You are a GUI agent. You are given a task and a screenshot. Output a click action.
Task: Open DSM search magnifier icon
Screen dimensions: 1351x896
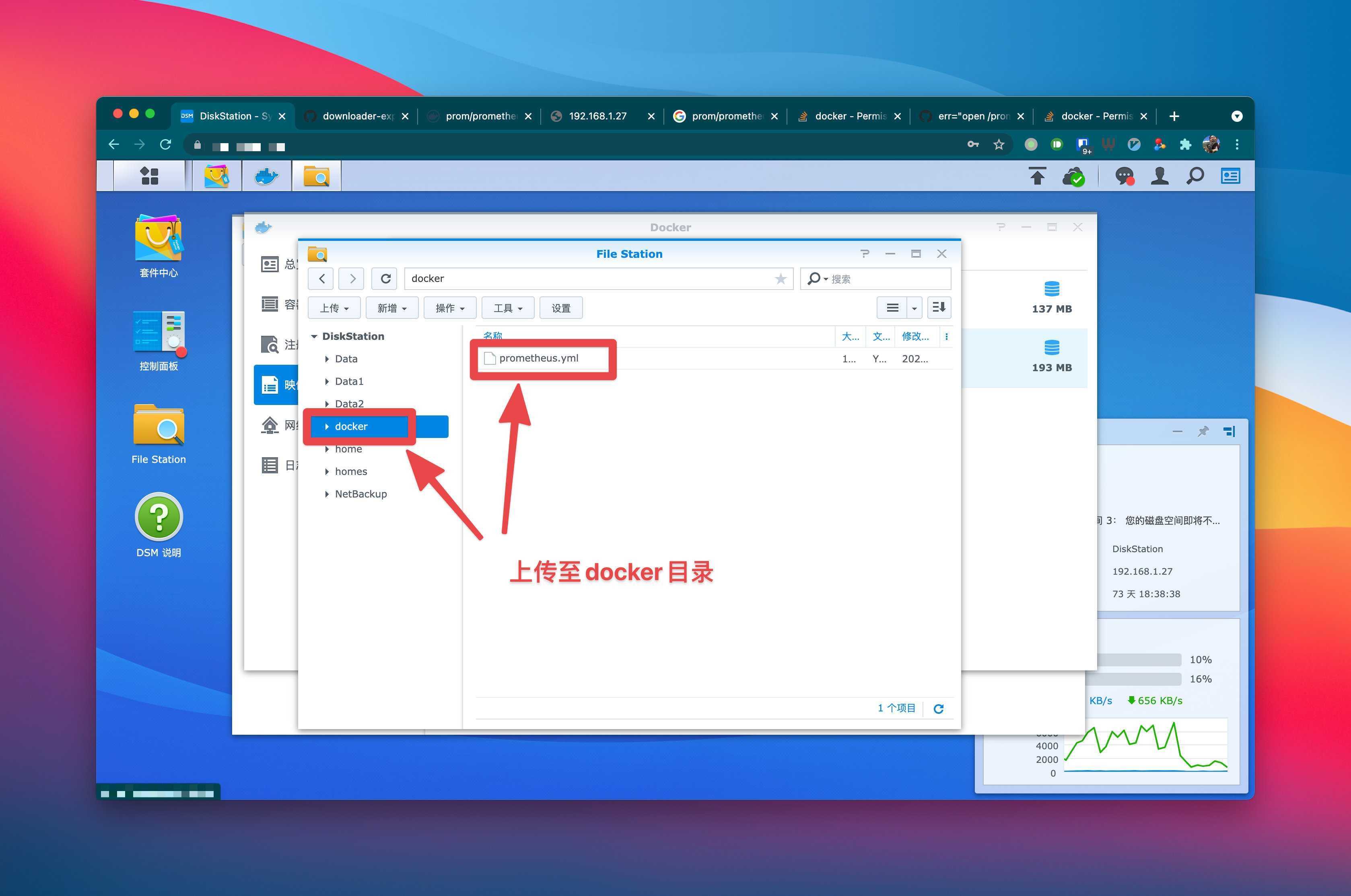click(1195, 177)
